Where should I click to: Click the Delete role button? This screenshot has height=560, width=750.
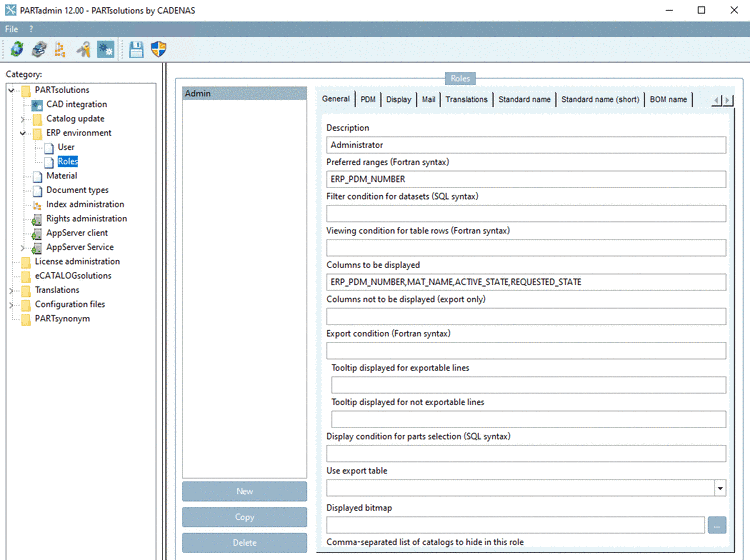click(244, 543)
